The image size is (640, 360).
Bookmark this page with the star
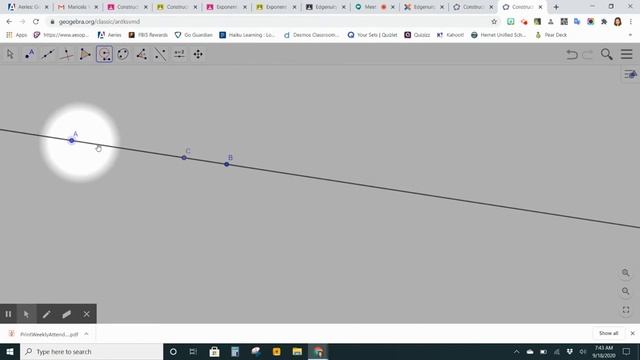tap(494, 22)
